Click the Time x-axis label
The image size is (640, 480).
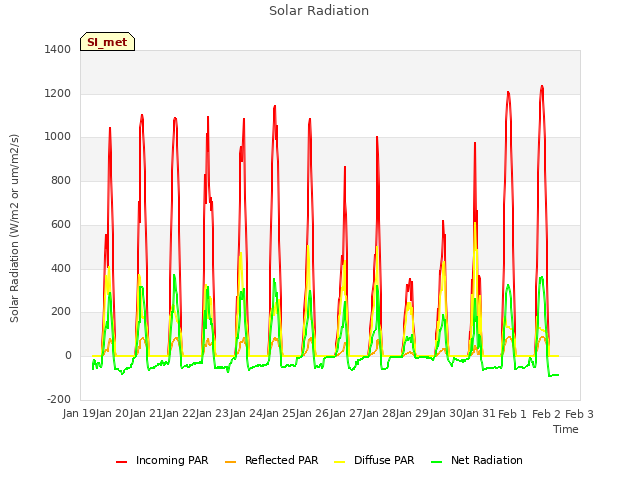tap(566, 429)
